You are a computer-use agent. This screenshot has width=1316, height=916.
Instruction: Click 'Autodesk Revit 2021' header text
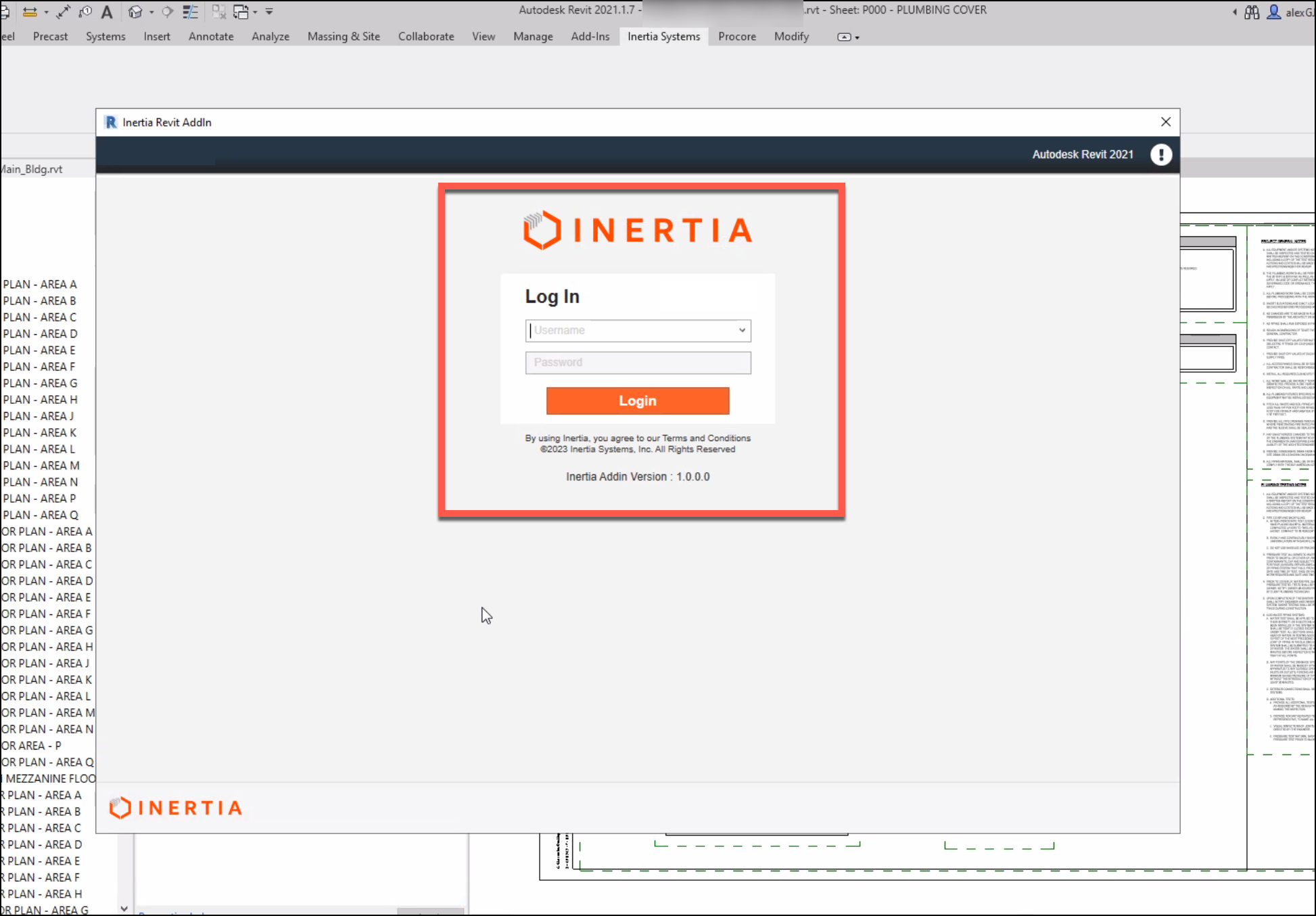pos(1083,155)
